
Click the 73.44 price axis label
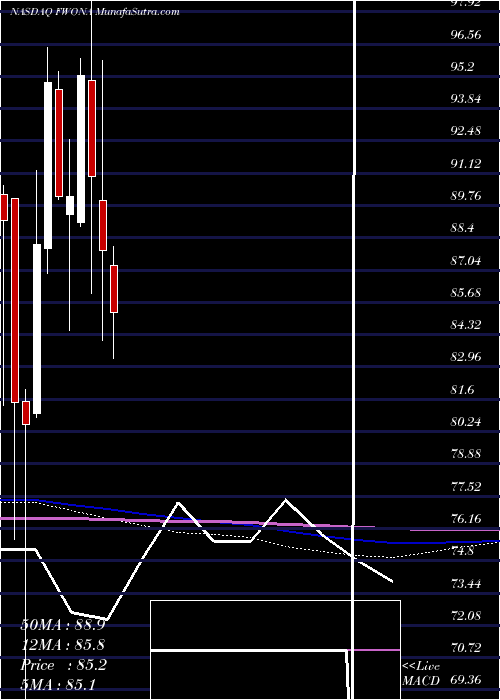point(466,584)
